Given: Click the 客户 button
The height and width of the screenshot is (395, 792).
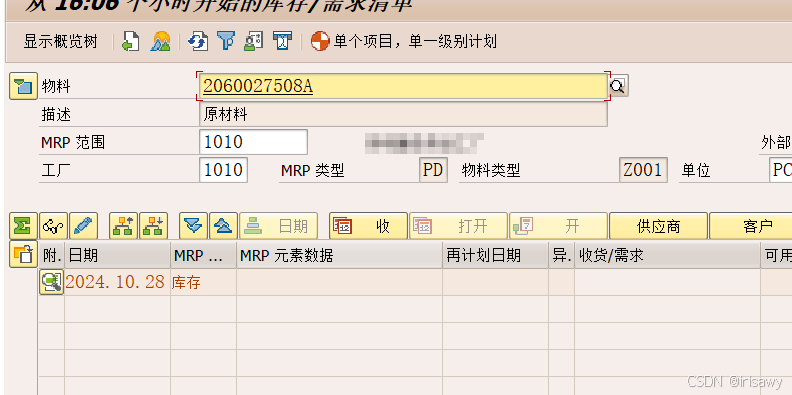Looking at the screenshot, I should (751, 226).
